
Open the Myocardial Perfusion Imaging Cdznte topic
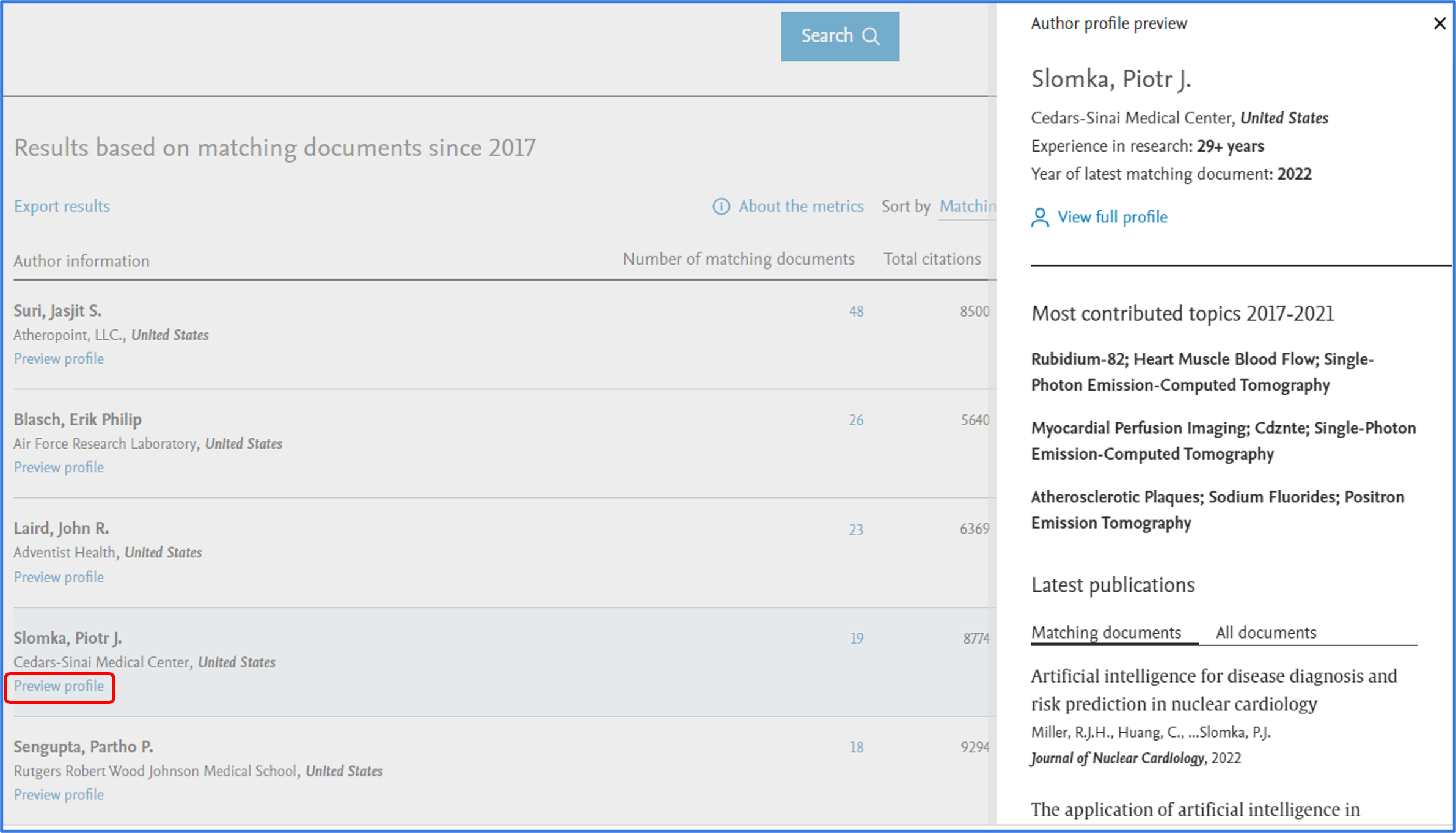coord(1223,441)
